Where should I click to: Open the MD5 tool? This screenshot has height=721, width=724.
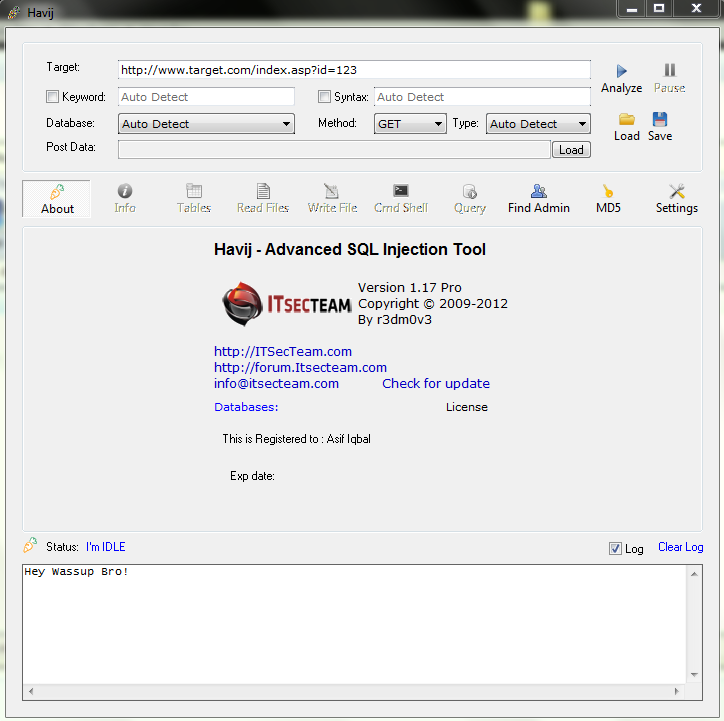pos(608,199)
